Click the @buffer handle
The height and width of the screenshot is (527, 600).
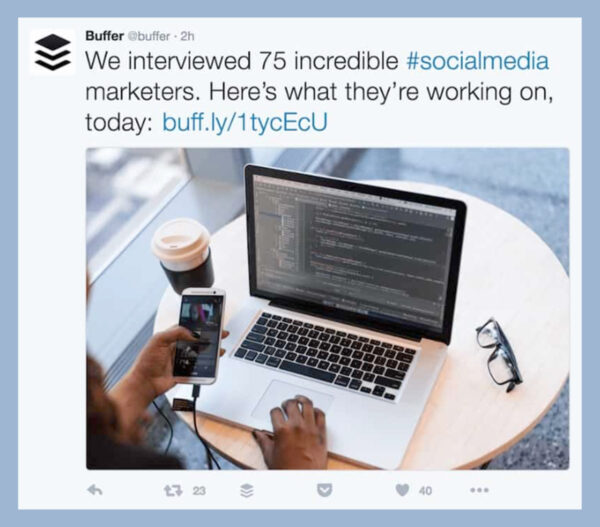pos(152,36)
